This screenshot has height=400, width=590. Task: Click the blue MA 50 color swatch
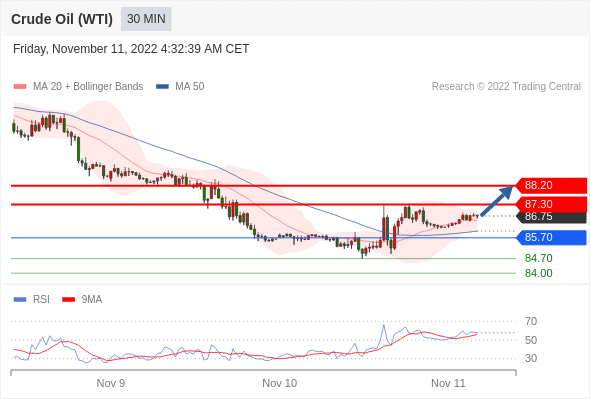coord(162,87)
